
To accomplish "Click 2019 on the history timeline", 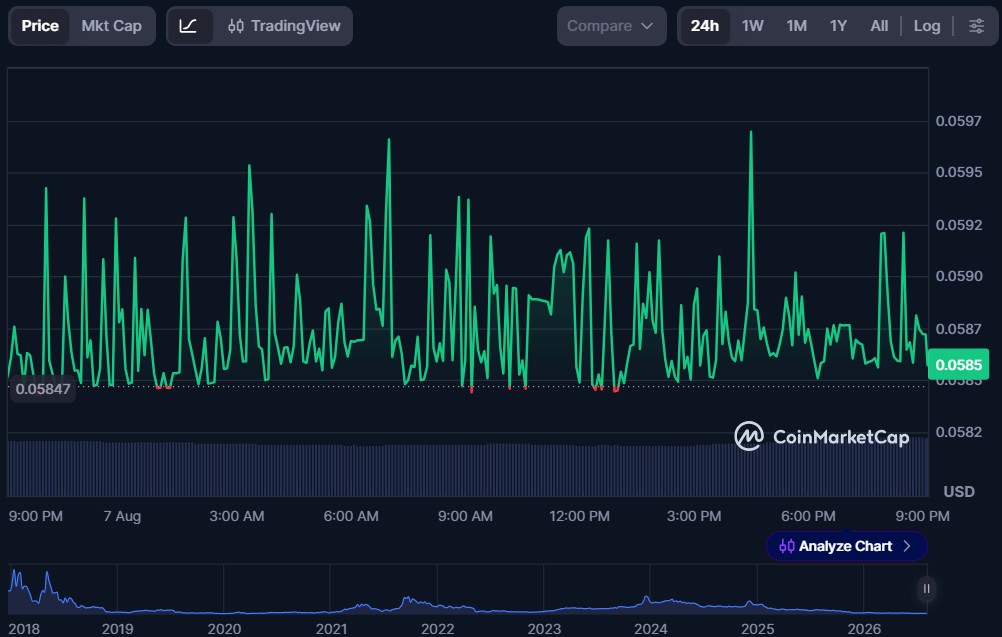I will tap(118, 629).
